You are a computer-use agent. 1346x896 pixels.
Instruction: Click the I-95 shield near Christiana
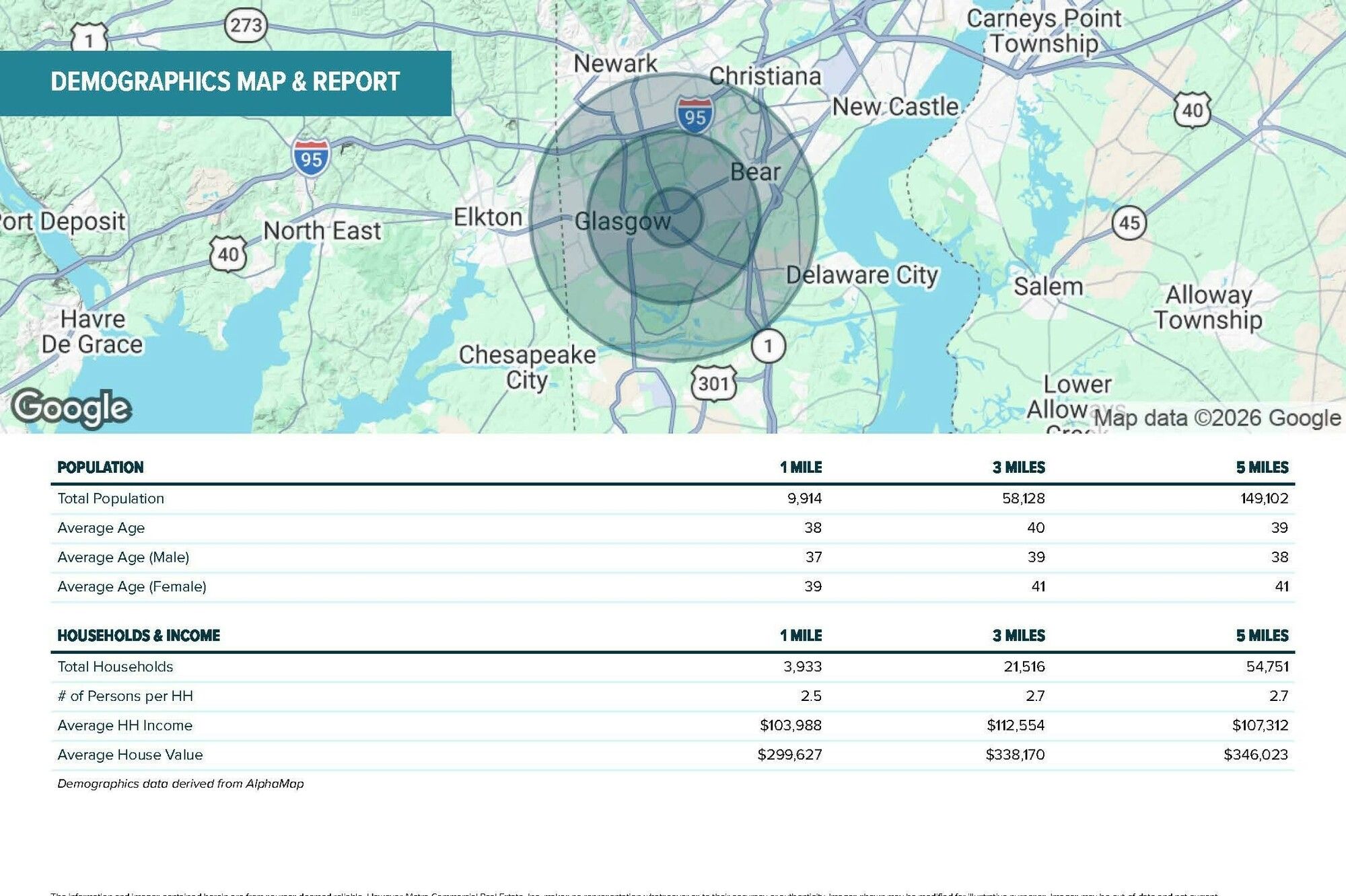[695, 116]
